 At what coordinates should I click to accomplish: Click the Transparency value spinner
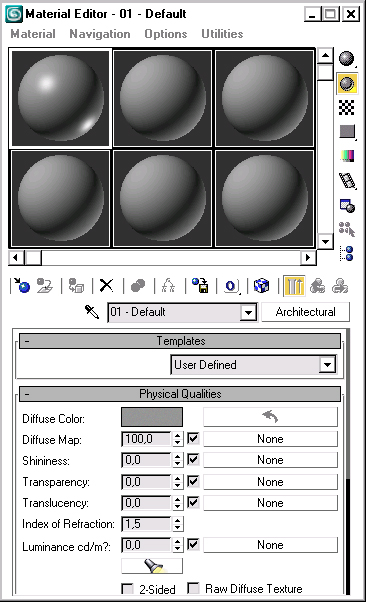point(177,481)
